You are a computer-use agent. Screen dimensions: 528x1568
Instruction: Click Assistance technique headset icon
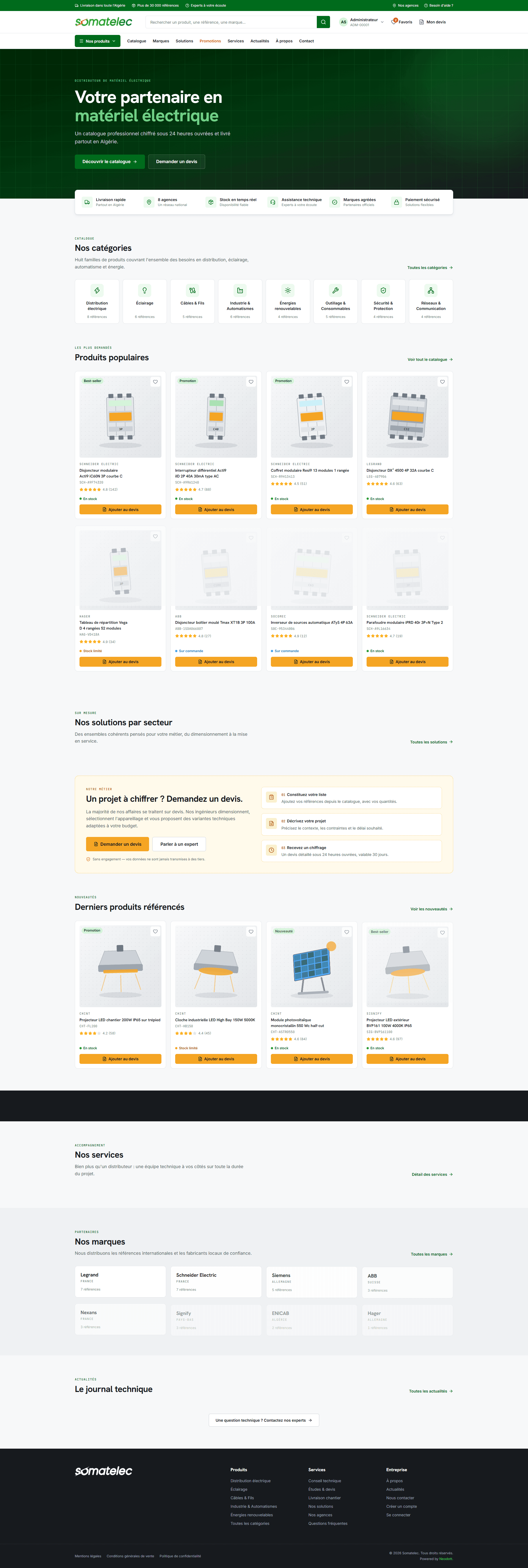(273, 202)
